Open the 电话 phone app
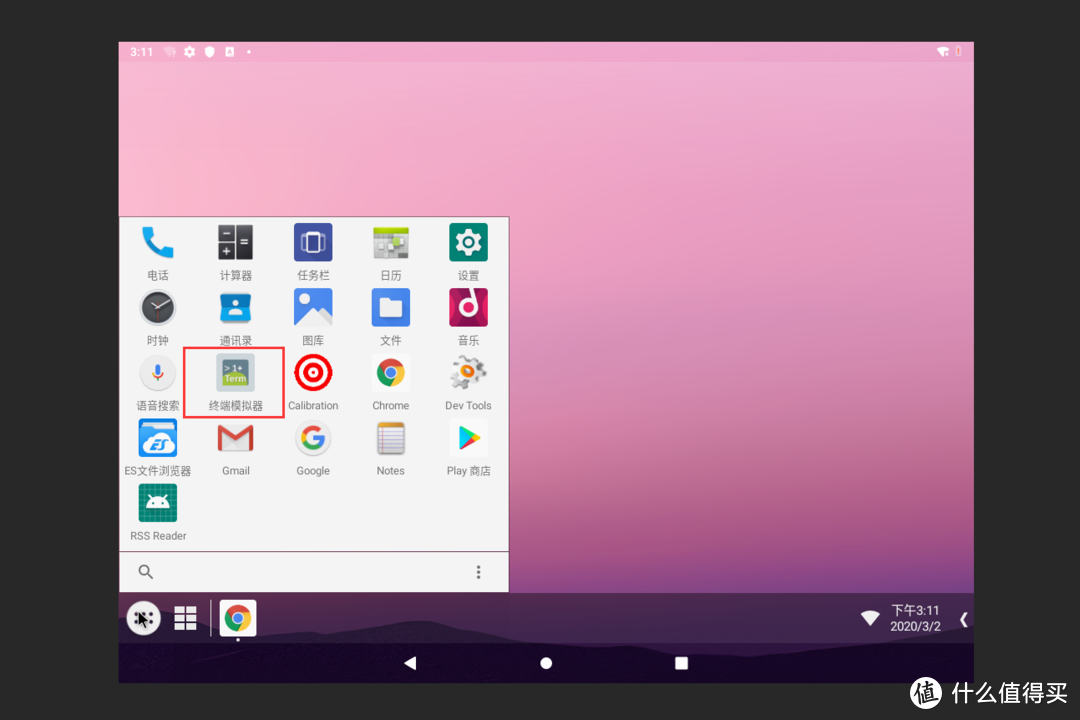Screen dimensions: 1080x720 click(158, 252)
